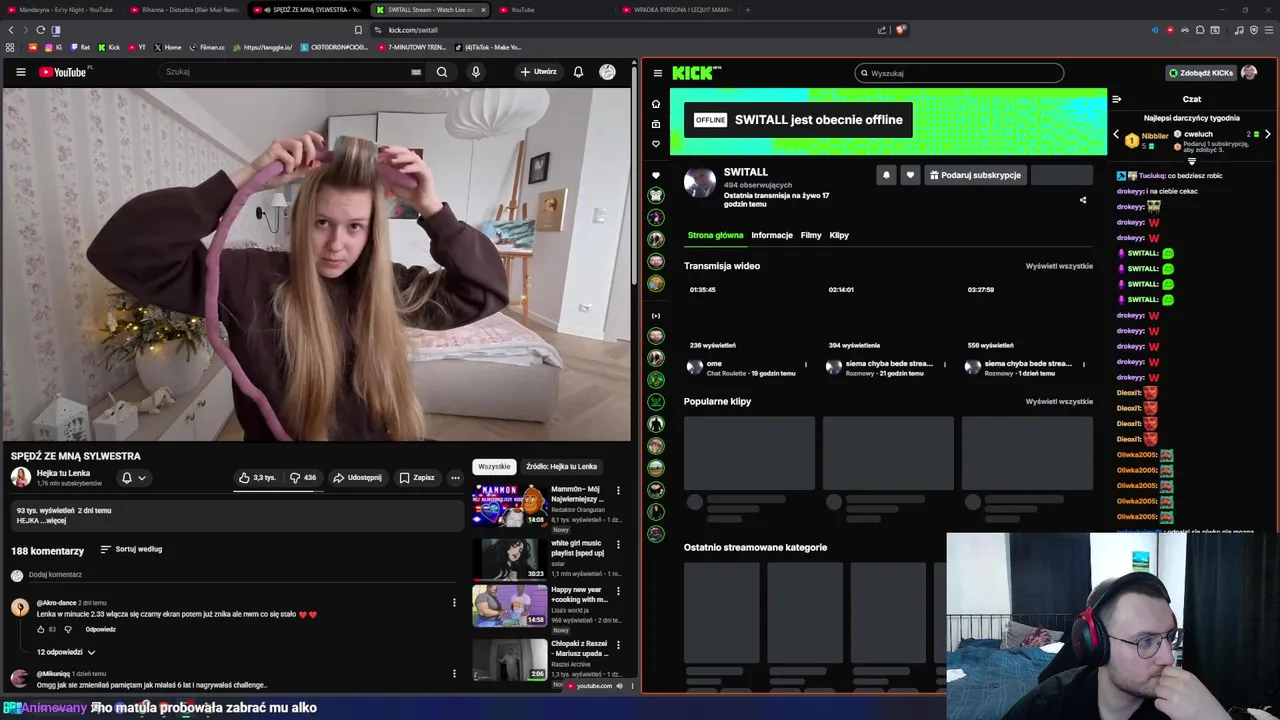1280x720 pixels.
Task: Open a new browser tab with plus
Action: [x=747, y=10]
